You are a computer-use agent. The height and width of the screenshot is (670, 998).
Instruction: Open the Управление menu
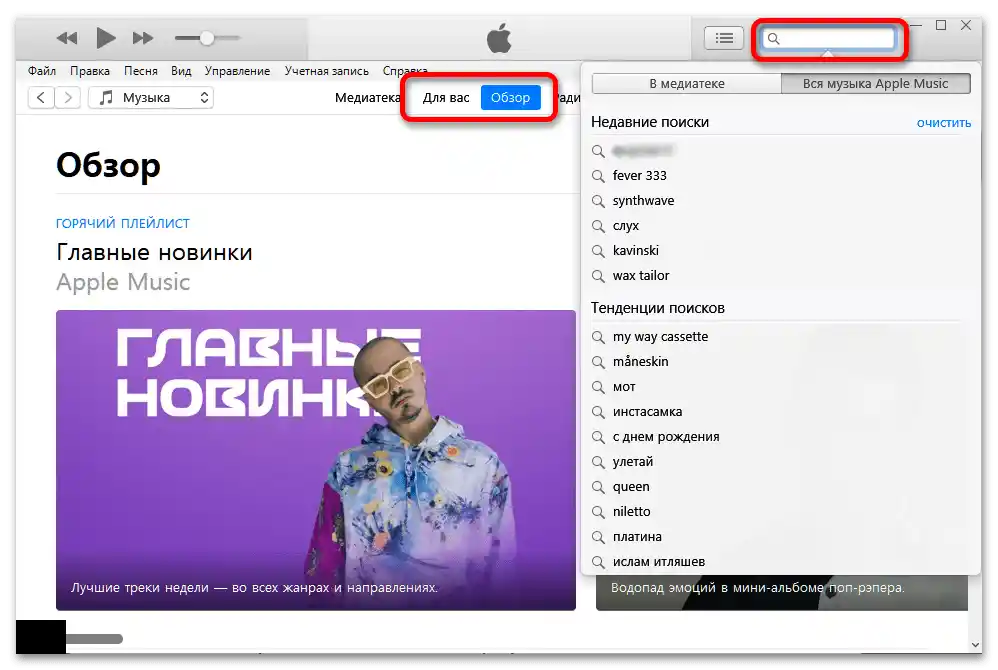(237, 71)
